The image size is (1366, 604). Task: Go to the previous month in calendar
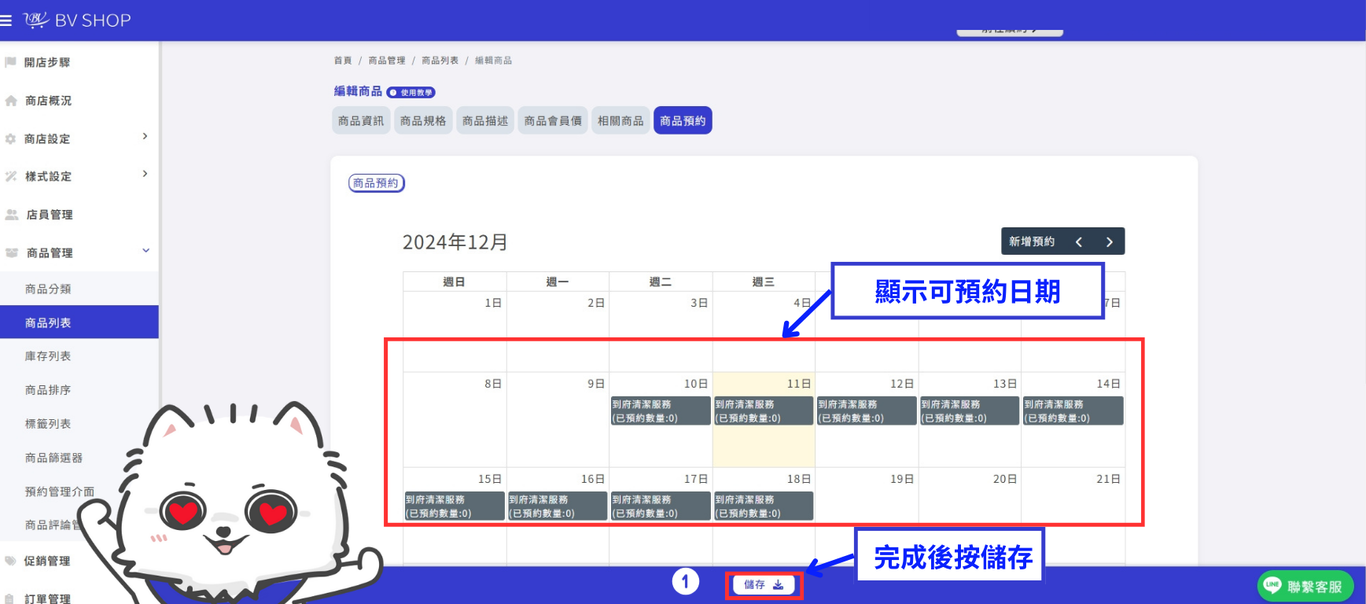coord(1078,242)
